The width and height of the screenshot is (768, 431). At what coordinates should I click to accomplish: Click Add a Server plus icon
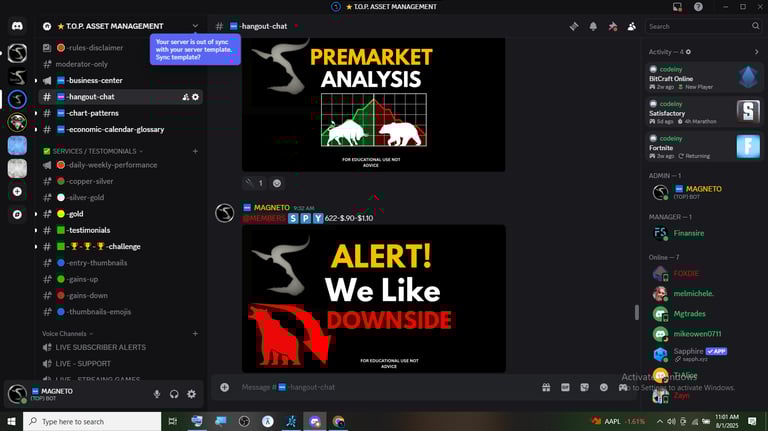[x=17, y=192]
